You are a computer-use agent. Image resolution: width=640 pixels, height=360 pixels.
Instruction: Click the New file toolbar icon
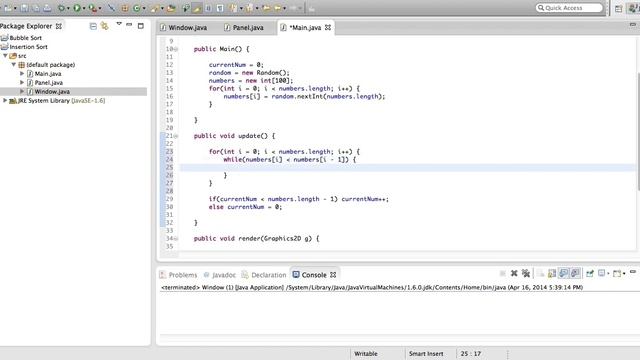coord(8,8)
